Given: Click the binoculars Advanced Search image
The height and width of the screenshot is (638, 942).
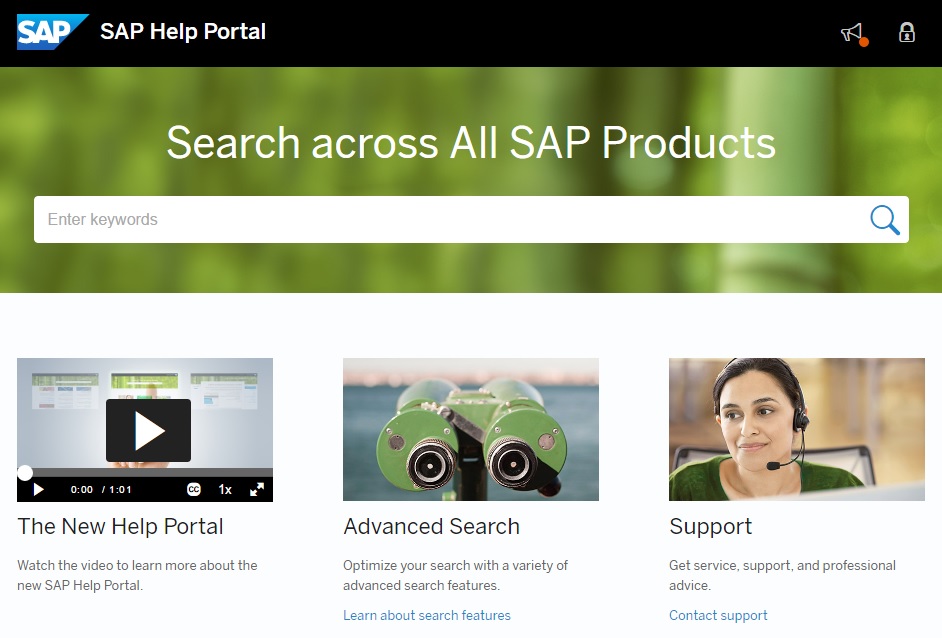Looking at the screenshot, I should point(470,429).
